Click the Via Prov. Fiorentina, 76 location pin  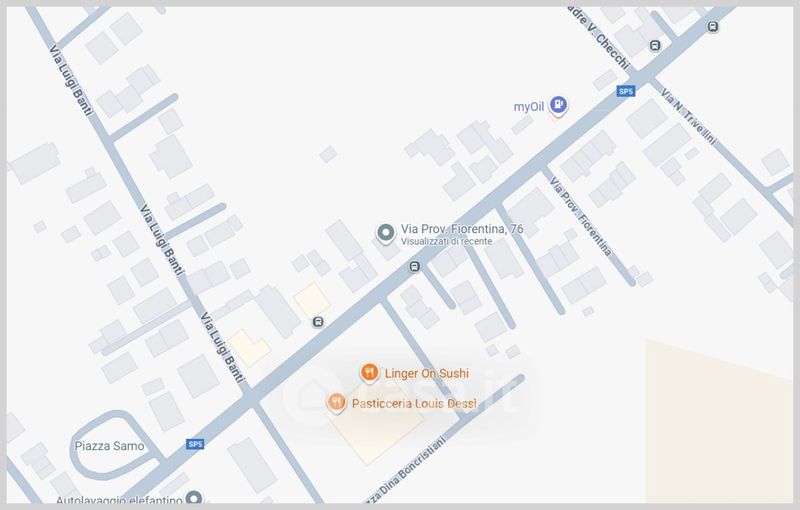pyautogui.click(x=386, y=233)
